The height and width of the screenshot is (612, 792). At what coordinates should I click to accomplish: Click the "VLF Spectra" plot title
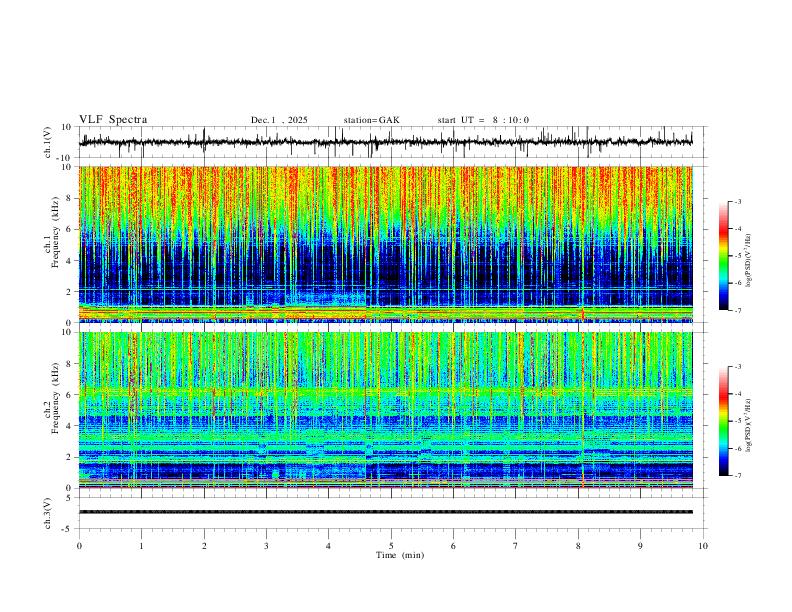pos(113,120)
